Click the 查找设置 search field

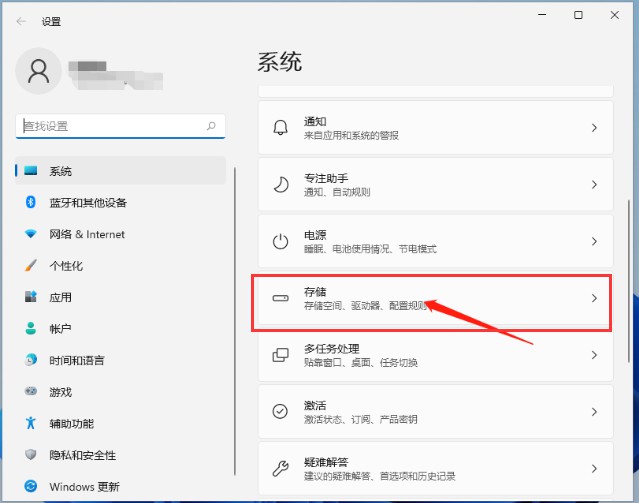point(110,126)
